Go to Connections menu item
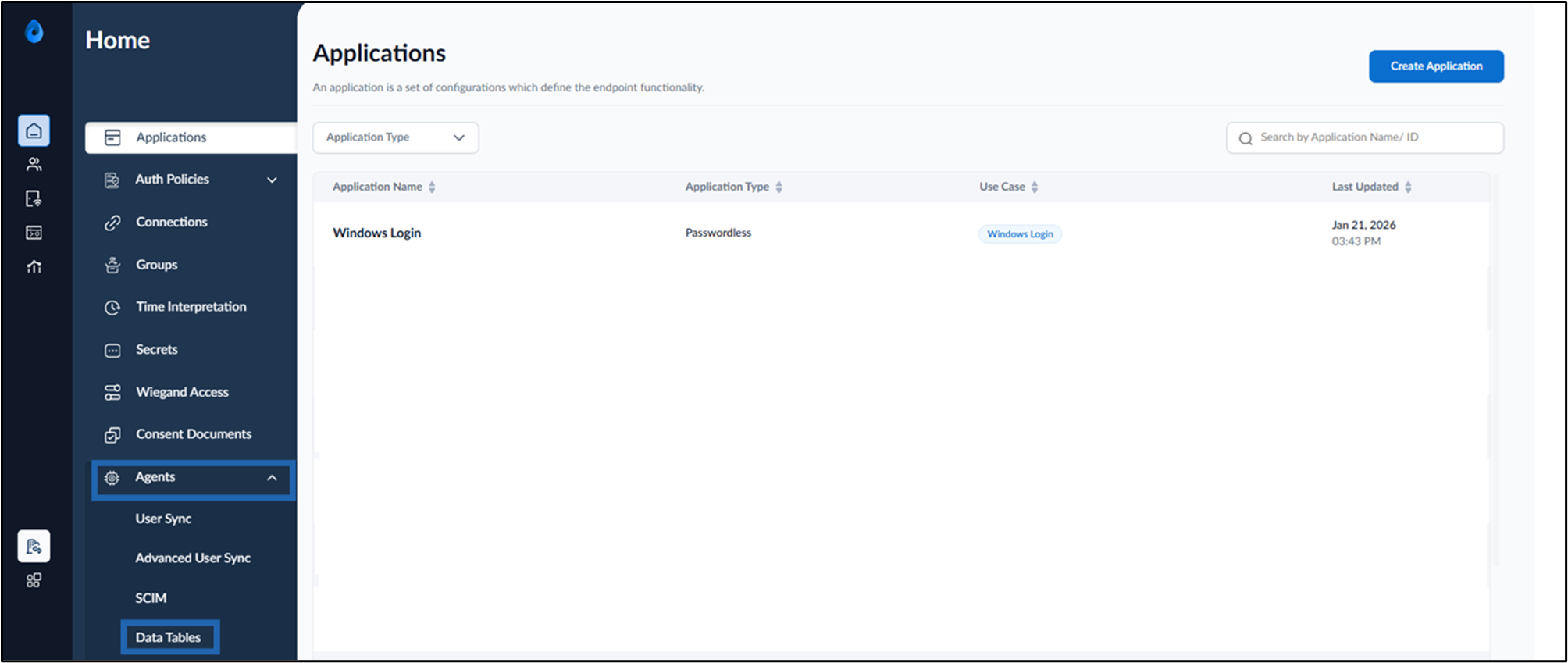This screenshot has height=663, width=1568. click(x=172, y=222)
